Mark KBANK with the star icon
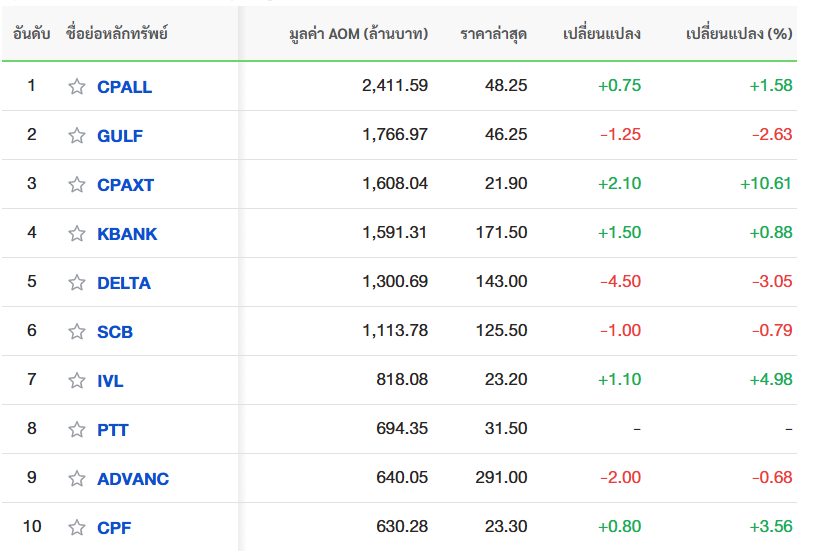Image resolution: width=827 pixels, height=551 pixels. click(77, 233)
